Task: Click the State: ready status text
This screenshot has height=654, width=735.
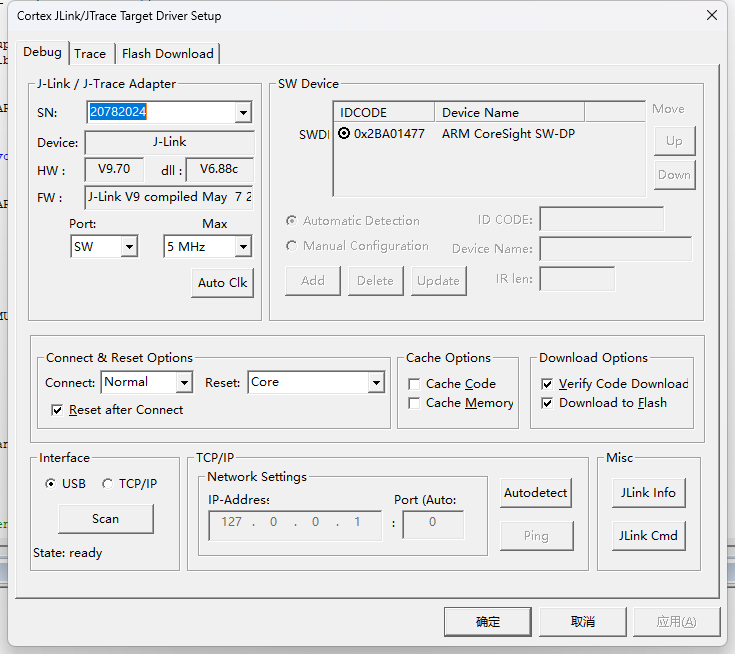Action: tap(68, 553)
